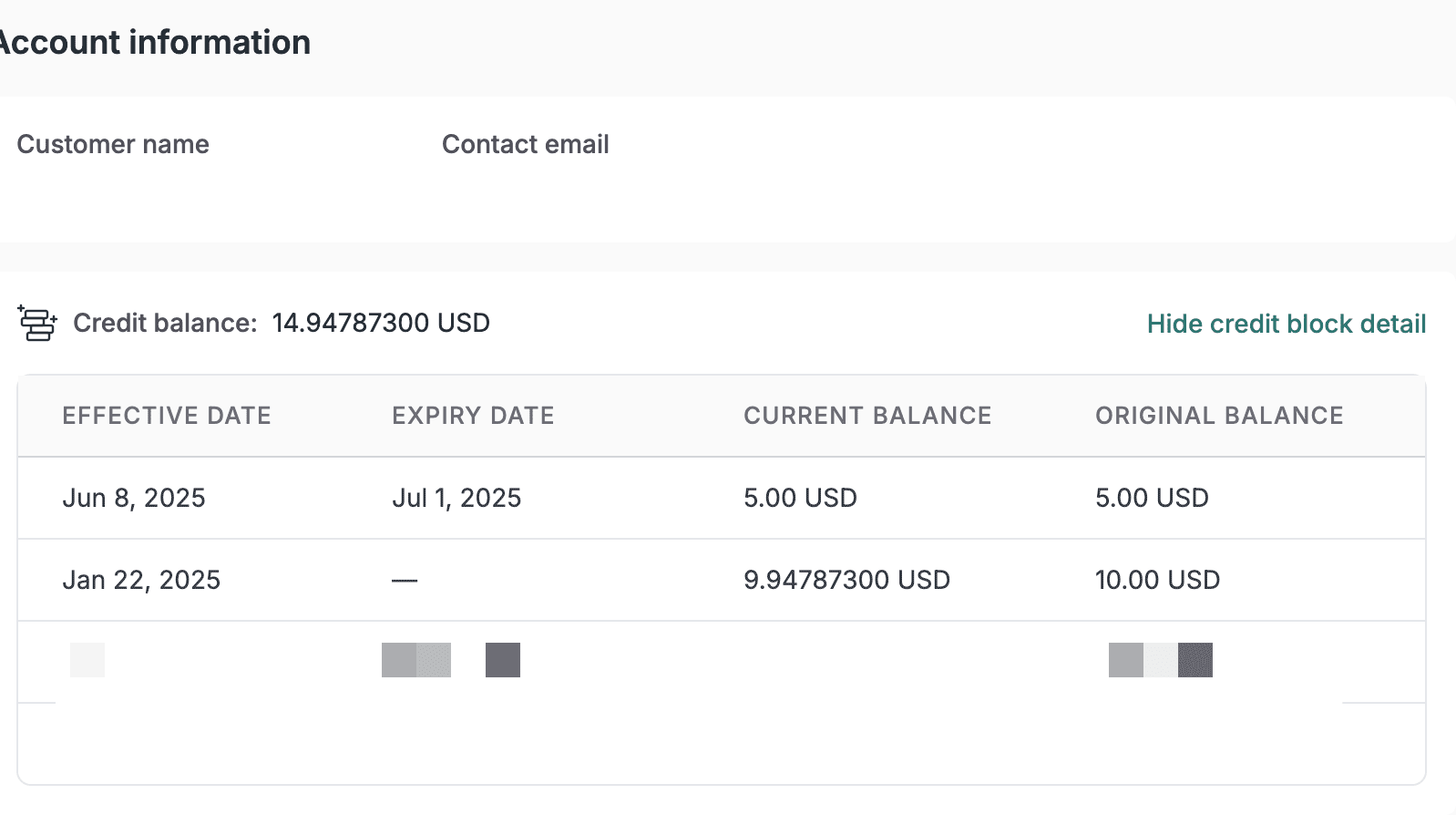
Task: Click the CURRENT BALANCE column header
Action: [867, 416]
